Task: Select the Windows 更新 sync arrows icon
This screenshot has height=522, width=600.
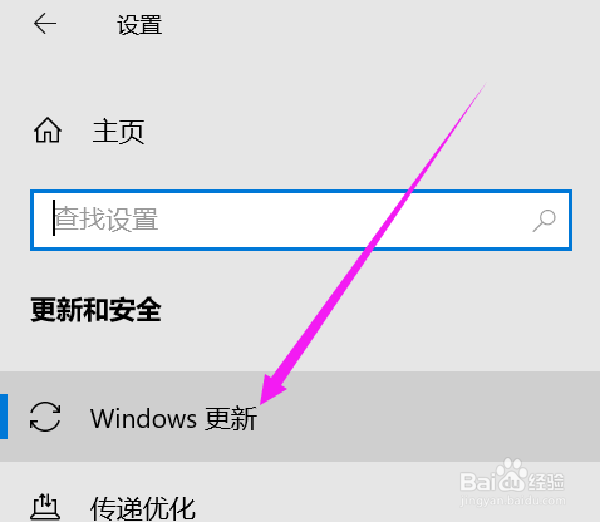Action: point(45,416)
